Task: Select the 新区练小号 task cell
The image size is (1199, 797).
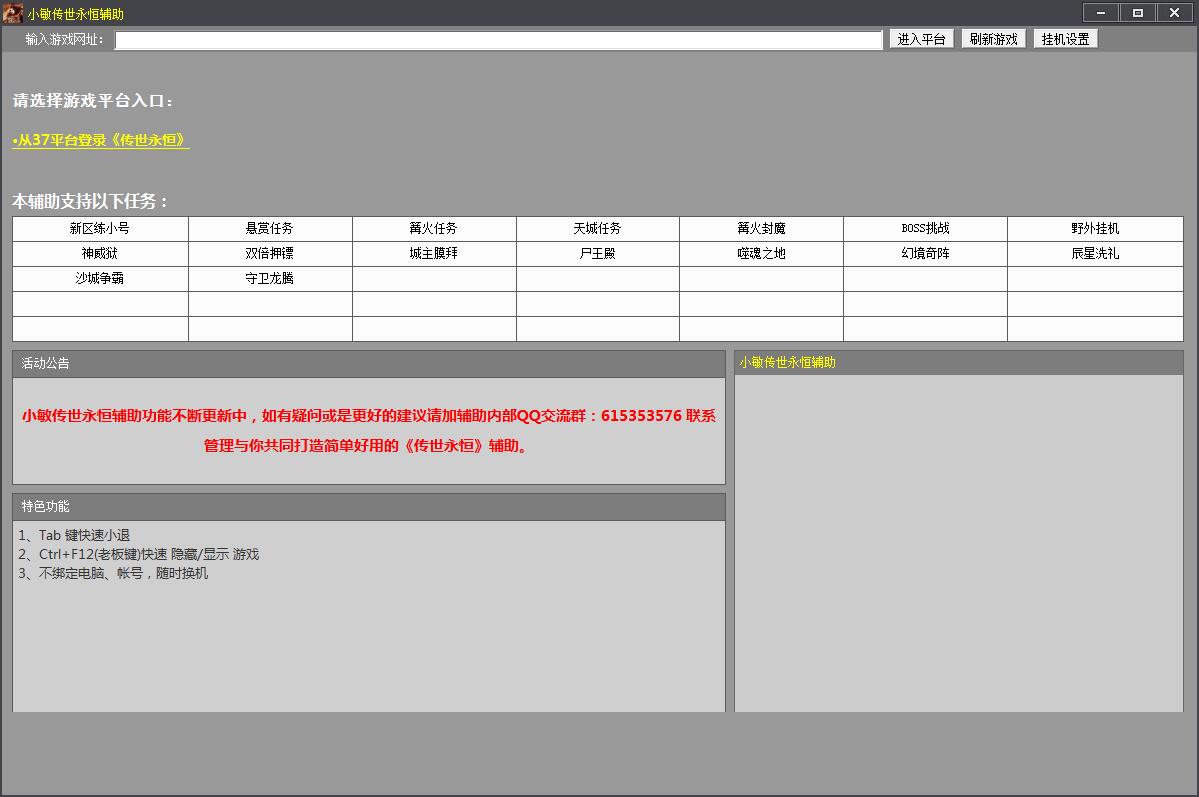Action: [x=100, y=229]
